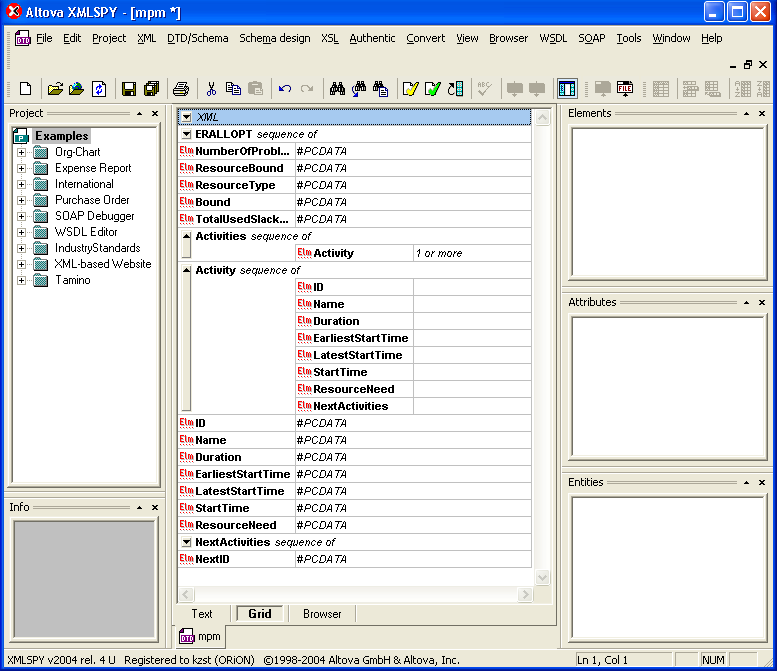Expand the Purchase Order folder node
This screenshot has width=777, height=671.
tap(21, 200)
